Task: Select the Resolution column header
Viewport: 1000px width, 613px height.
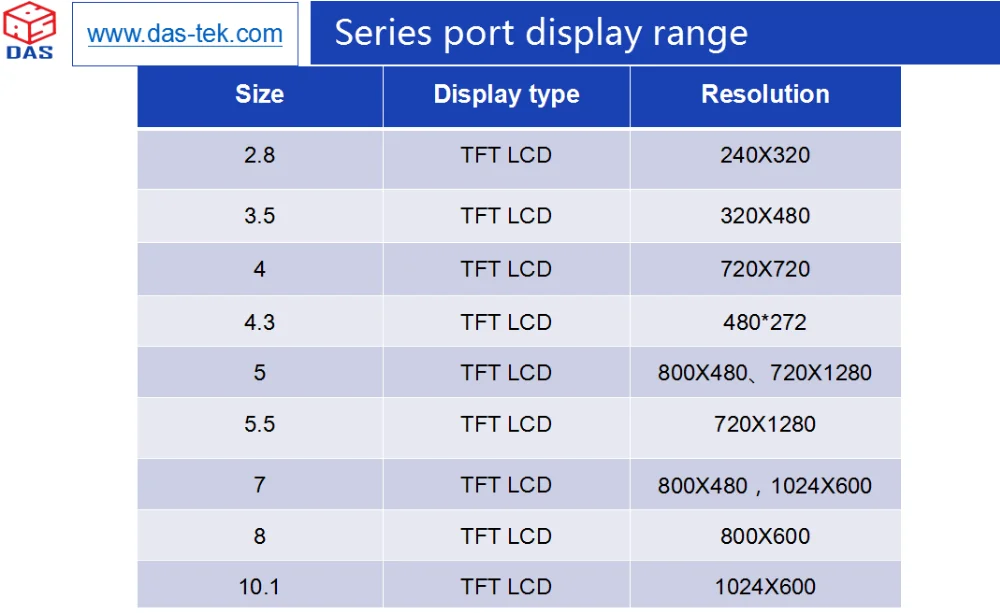Action: pyautogui.click(x=765, y=95)
